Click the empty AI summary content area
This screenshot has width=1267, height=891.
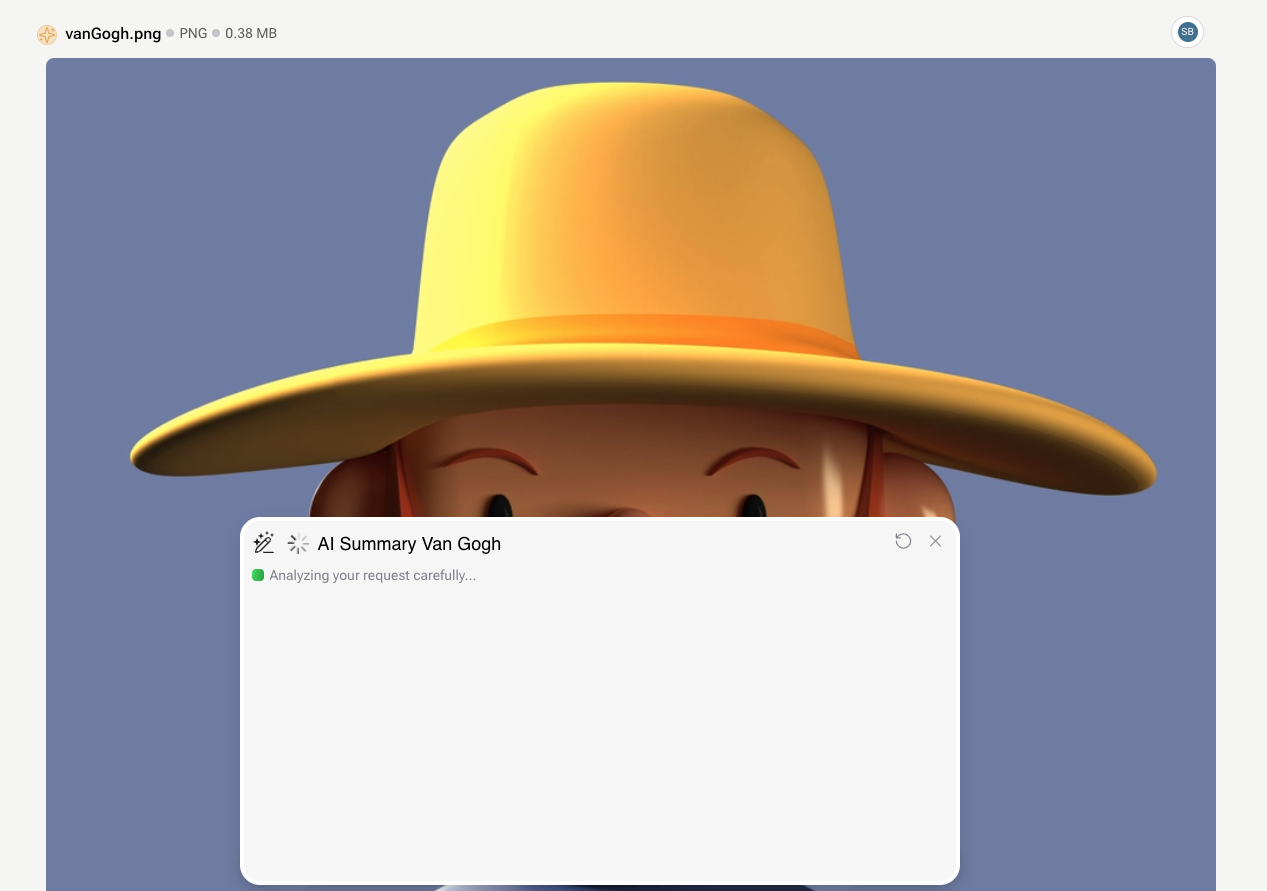[x=600, y=730]
